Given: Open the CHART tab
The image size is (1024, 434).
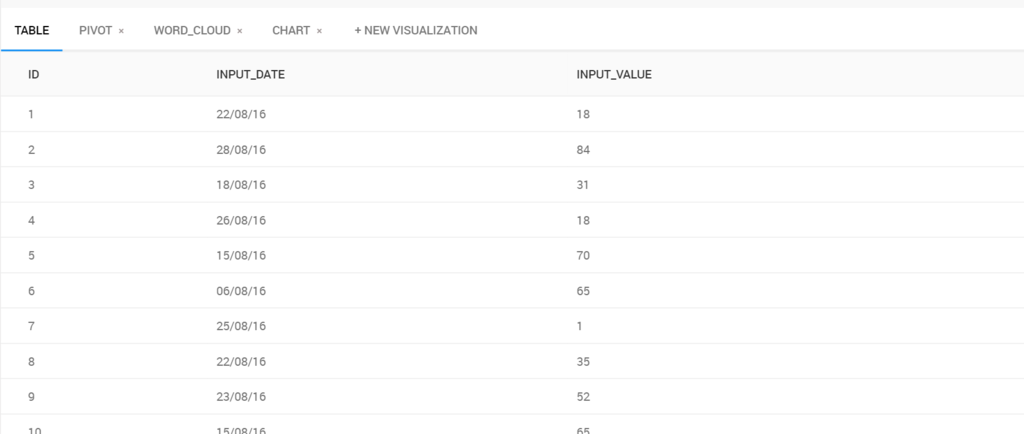Looking at the screenshot, I should pyautogui.click(x=291, y=31).
